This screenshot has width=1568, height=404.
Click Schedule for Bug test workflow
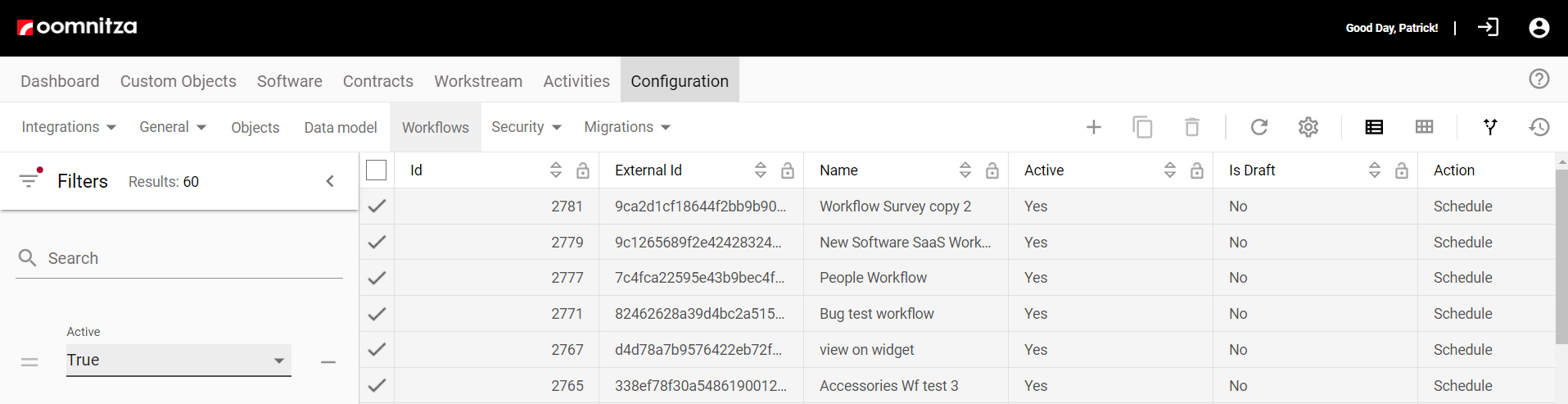pyautogui.click(x=1463, y=314)
